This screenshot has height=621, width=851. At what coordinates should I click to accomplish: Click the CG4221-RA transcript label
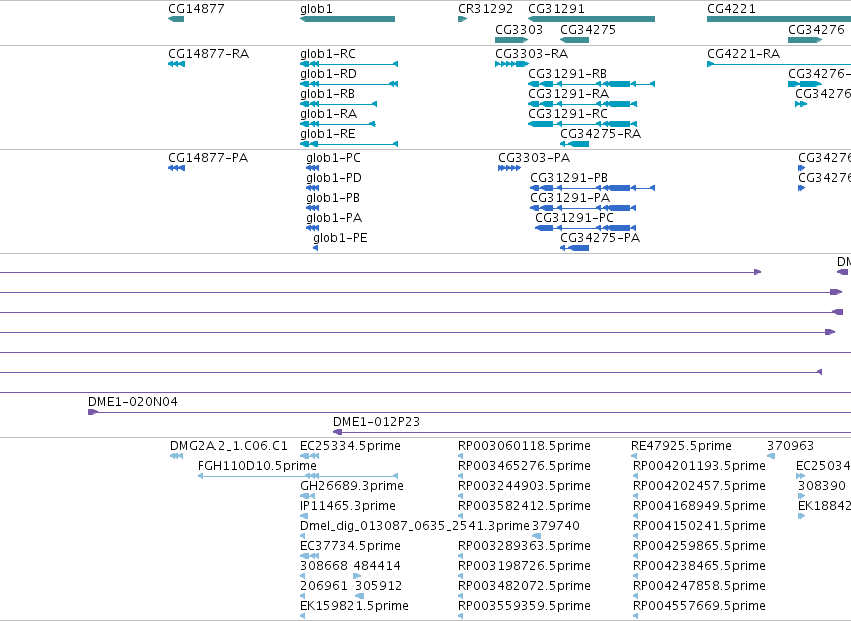click(744, 54)
